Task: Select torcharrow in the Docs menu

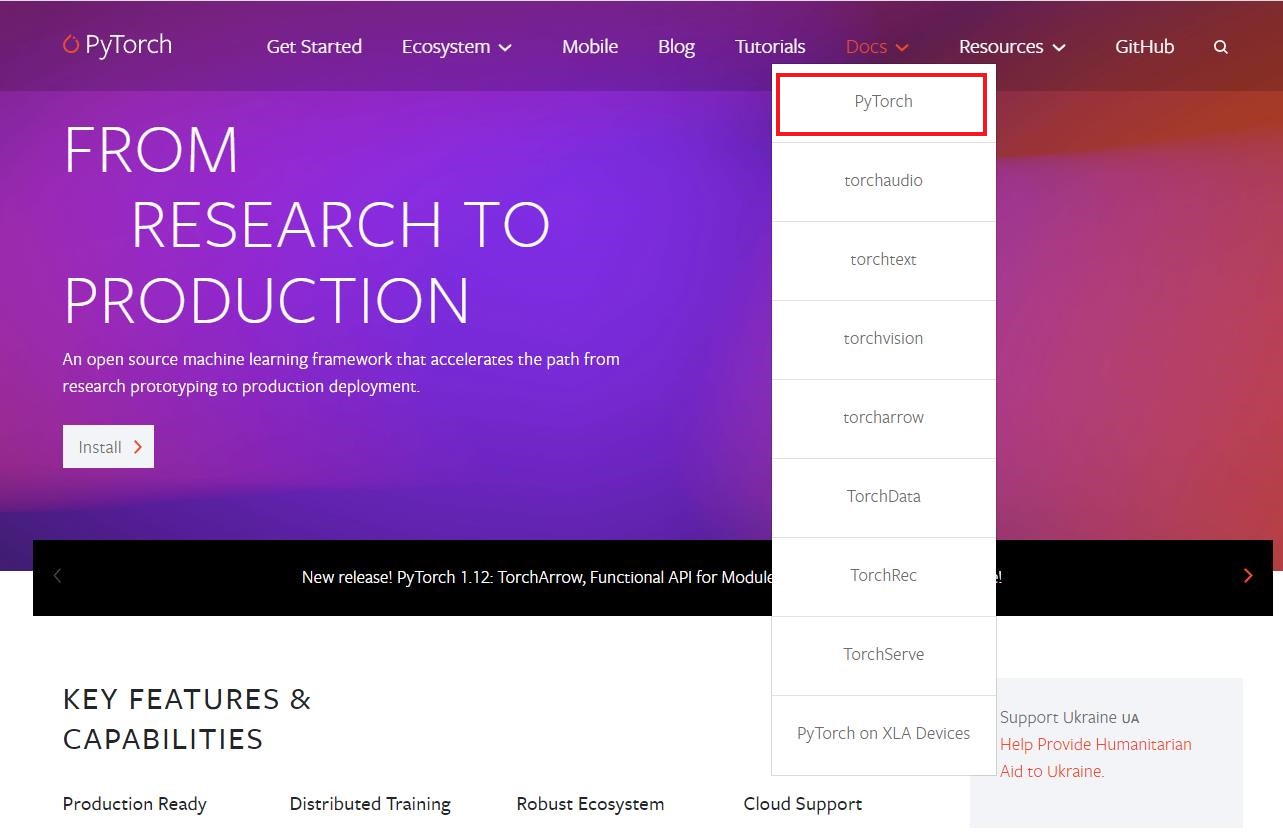Action: tap(883, 418)
